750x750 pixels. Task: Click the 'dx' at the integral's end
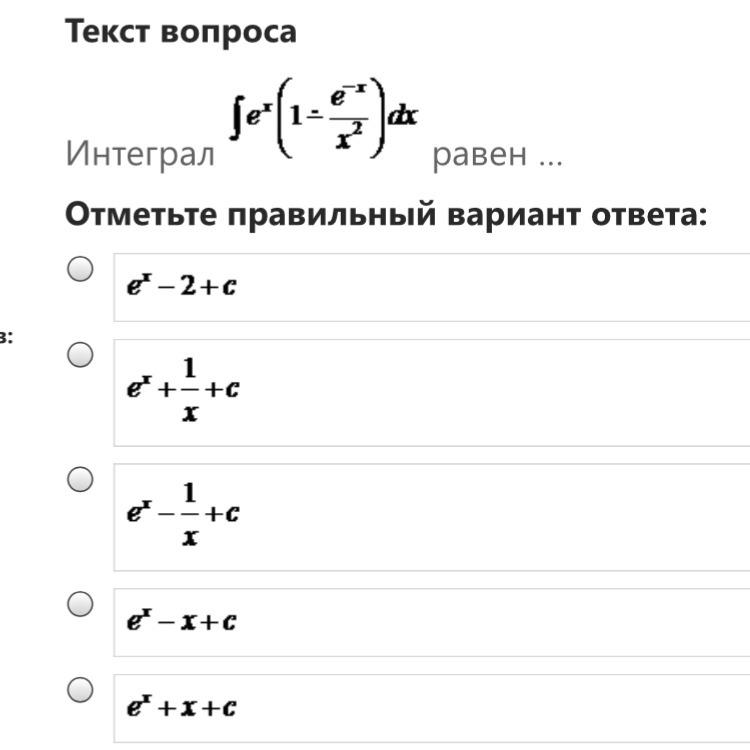(403, 116)
